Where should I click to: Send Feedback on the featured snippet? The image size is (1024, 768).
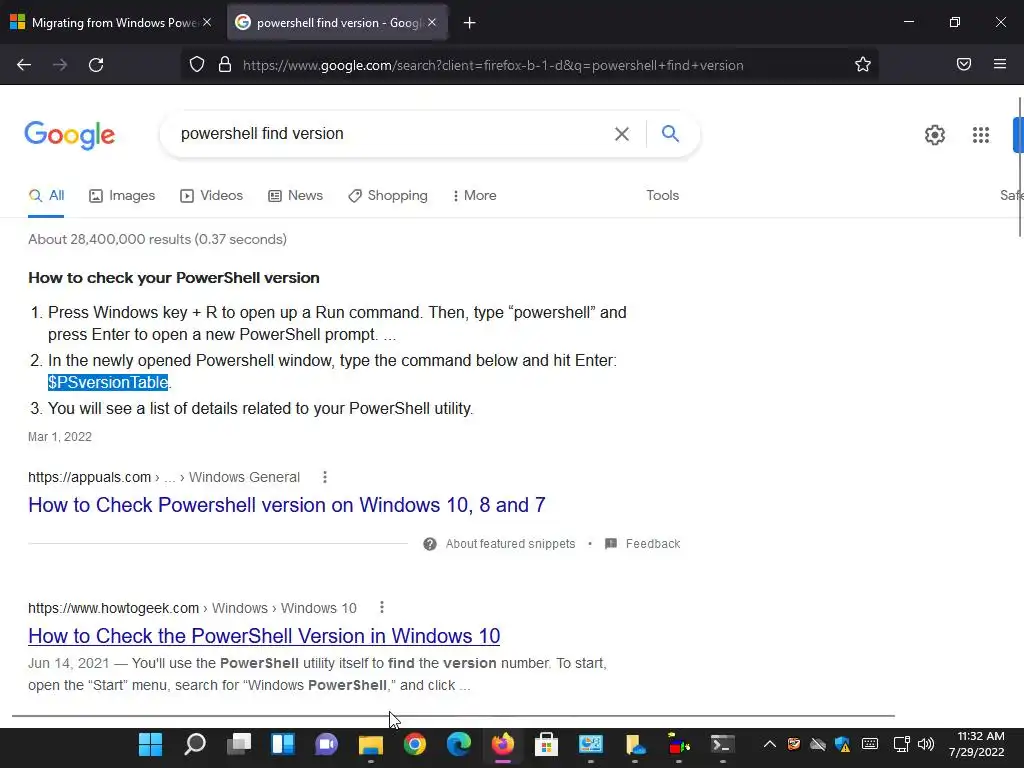(643, 544)
